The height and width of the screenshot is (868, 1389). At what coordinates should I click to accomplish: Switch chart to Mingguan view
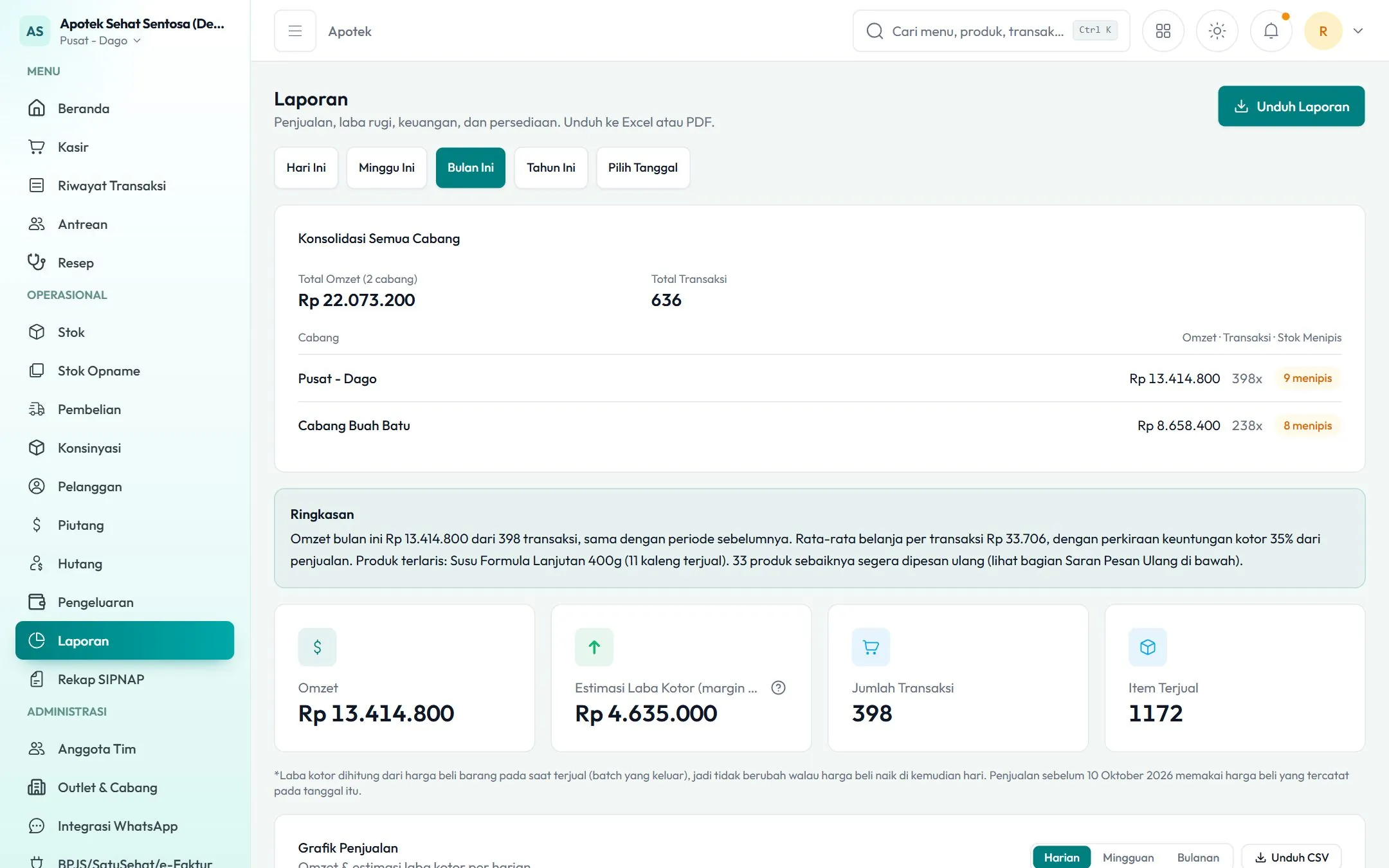pos(1128,857)
